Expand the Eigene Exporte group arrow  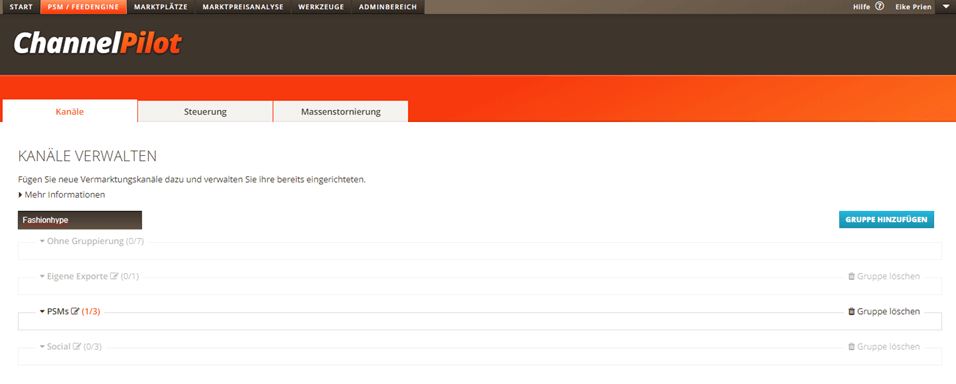pos(43,276)
